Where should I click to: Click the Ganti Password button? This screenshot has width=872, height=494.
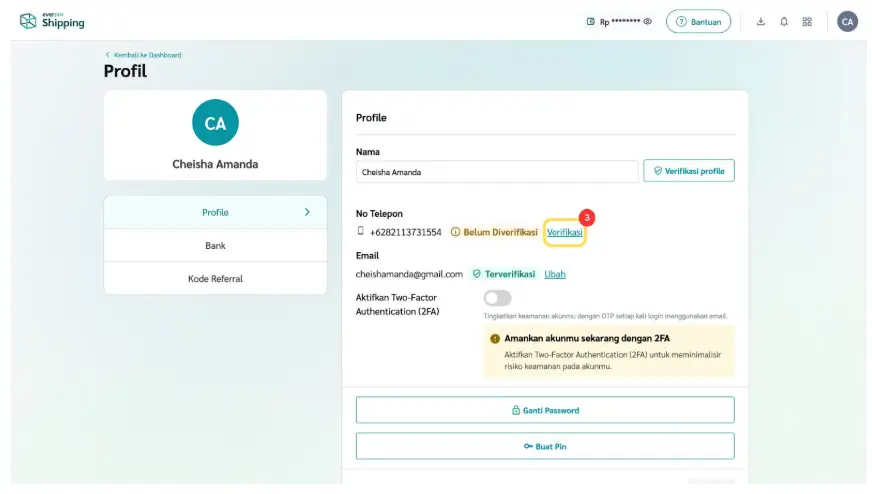tap(545, 410)
